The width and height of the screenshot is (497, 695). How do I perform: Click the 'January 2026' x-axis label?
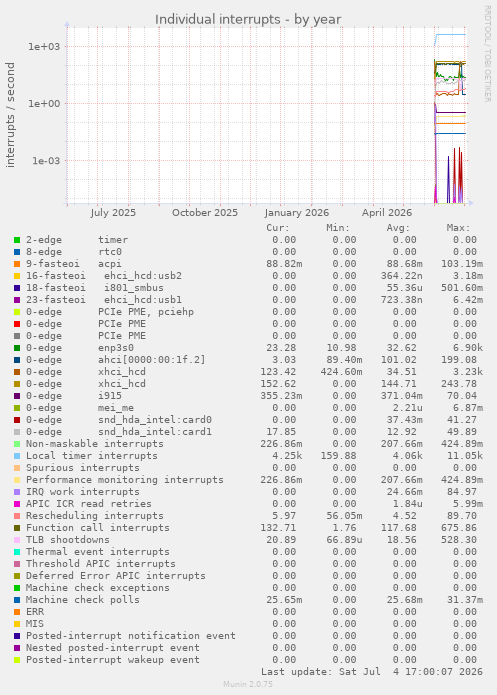[297, 213]
